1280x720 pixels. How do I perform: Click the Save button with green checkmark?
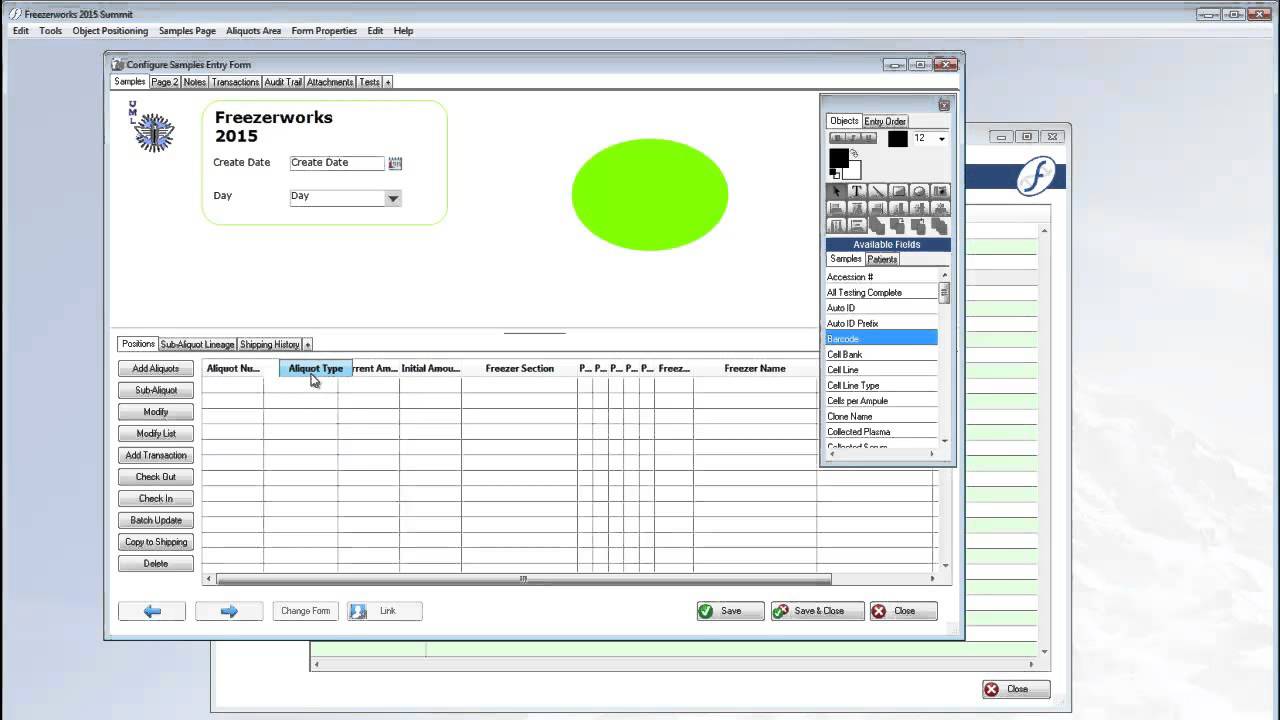731,611
